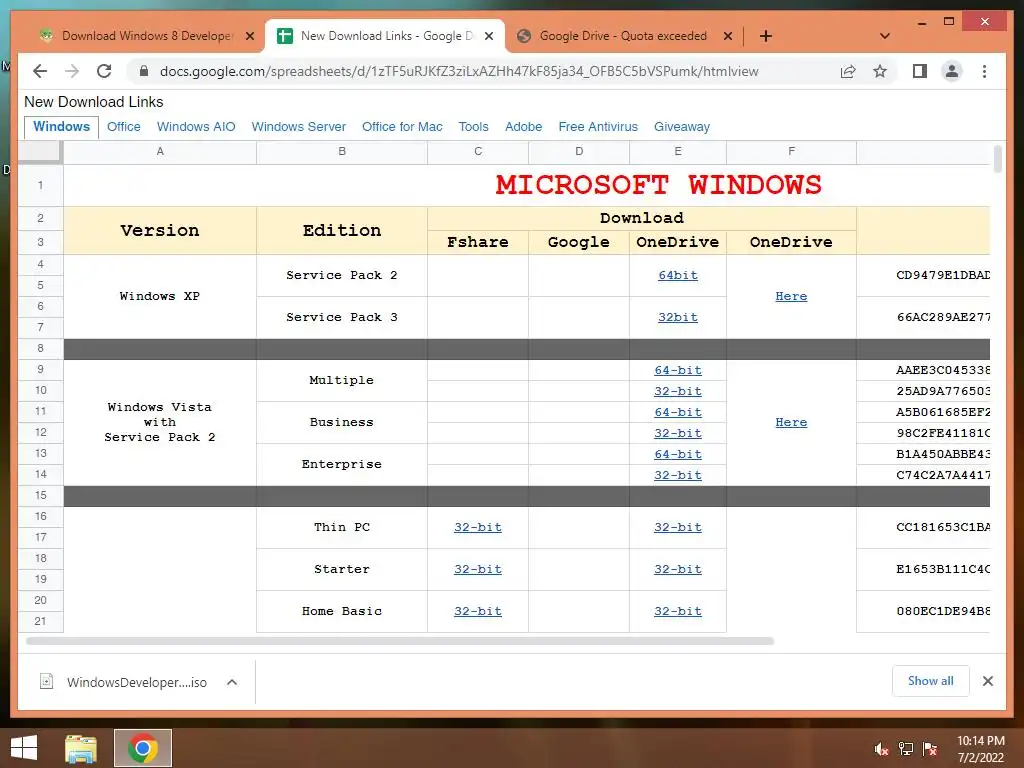Open Home Basic OneDrive 32-bit link

[678, 611]
